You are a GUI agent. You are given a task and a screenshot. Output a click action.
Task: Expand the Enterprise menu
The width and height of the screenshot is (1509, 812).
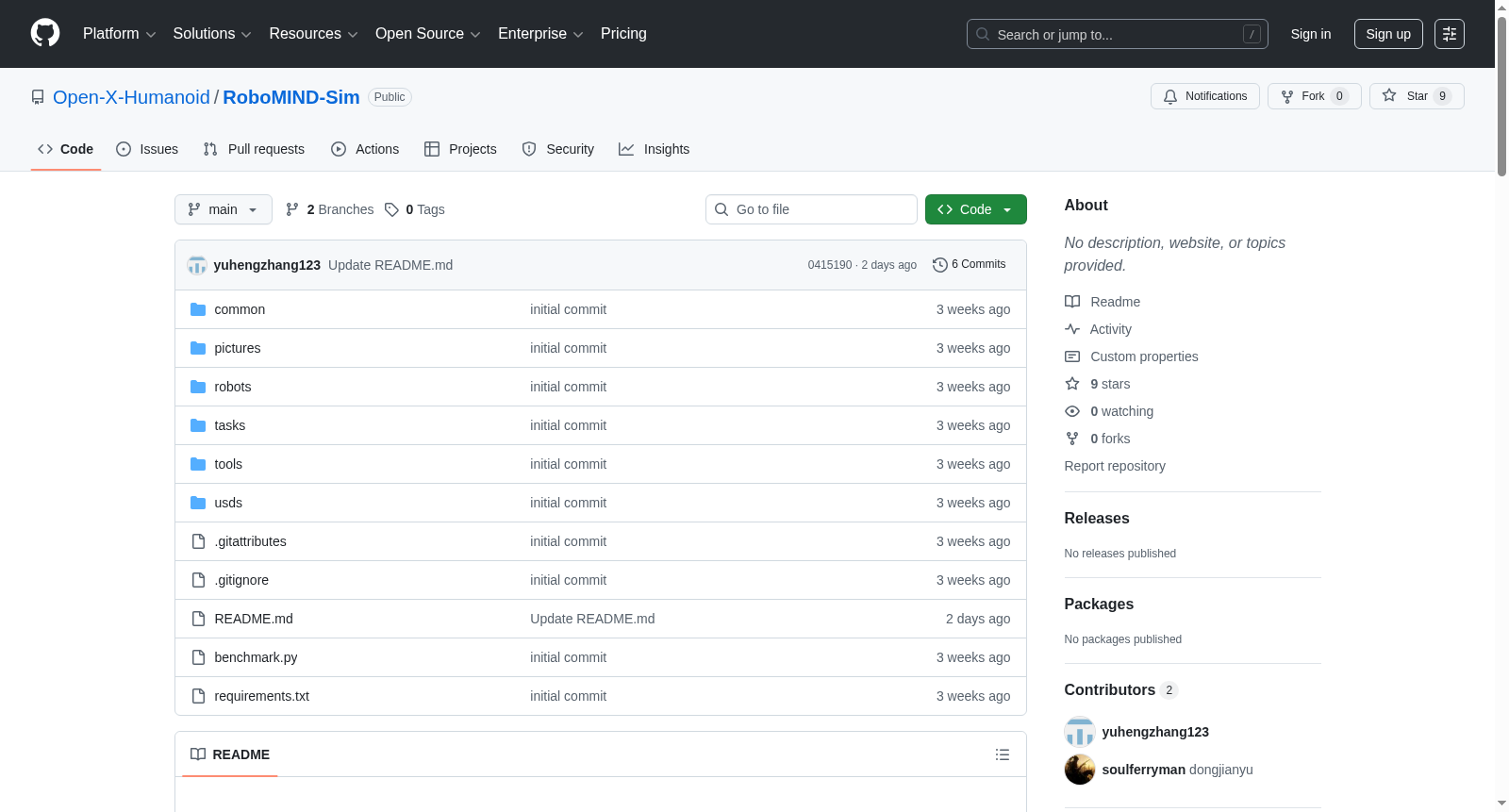point(540,34)
